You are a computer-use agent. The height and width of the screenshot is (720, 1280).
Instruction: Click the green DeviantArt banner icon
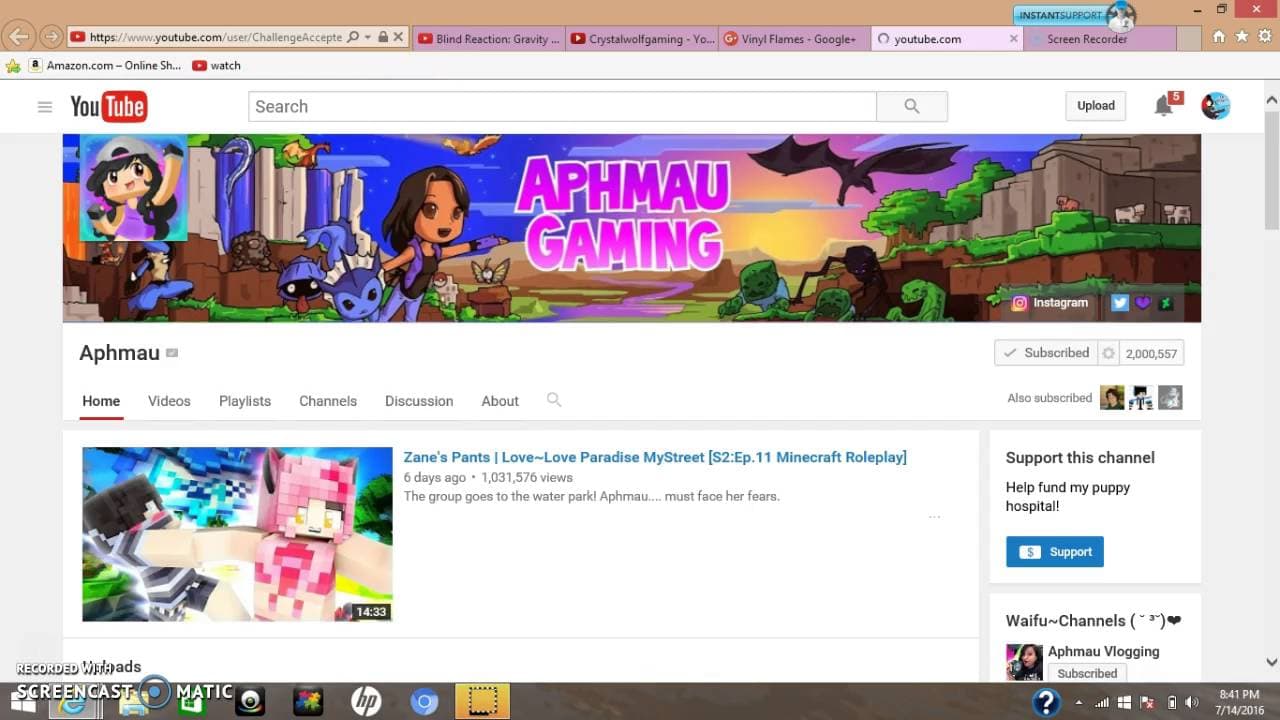coord(1165,303)
